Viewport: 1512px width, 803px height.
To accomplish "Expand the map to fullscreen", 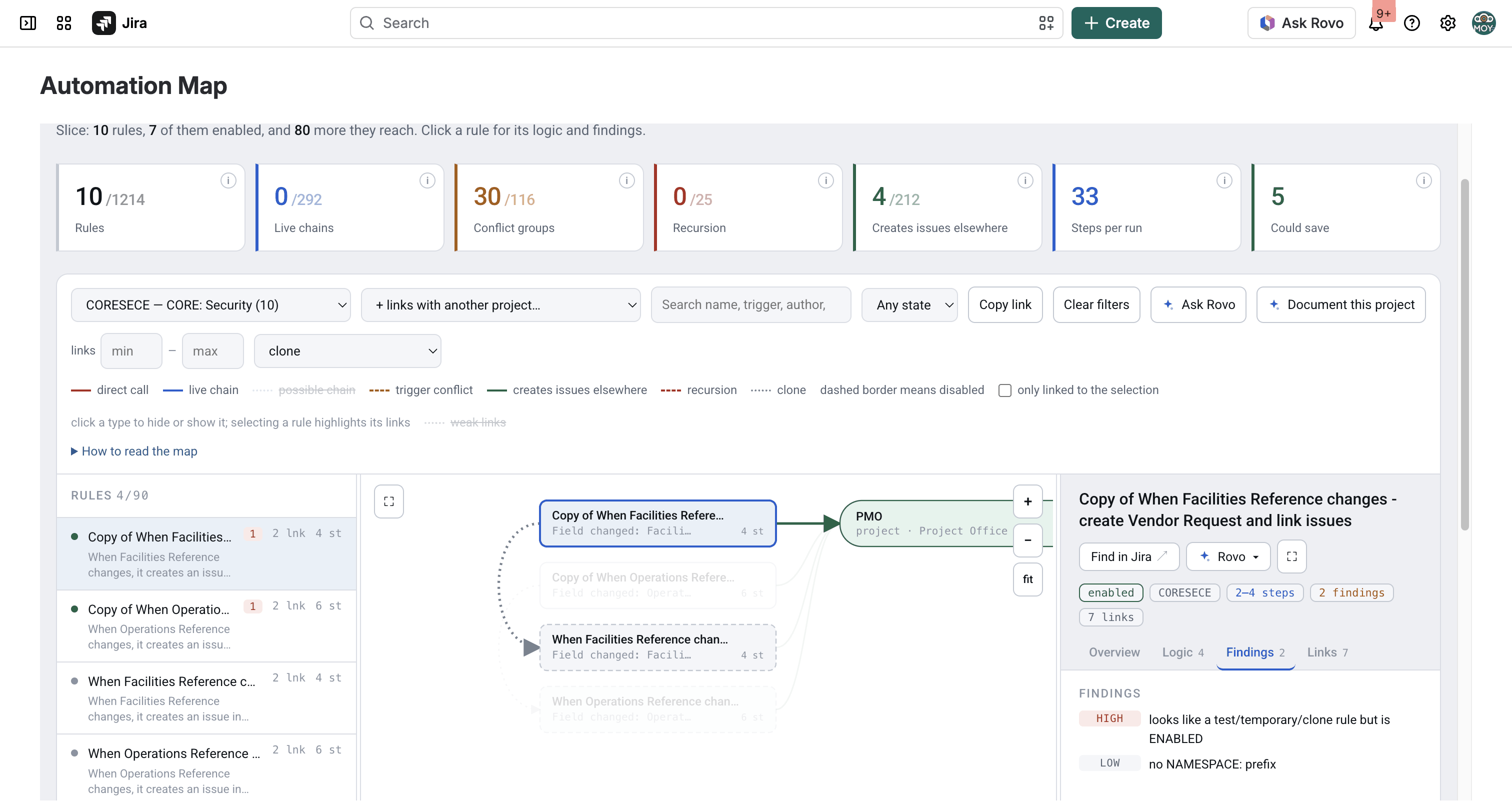I will click(x=388, y=501).
